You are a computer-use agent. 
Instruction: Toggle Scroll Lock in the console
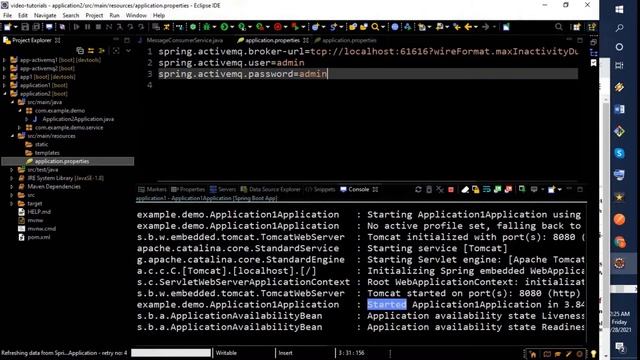click(x=476, y=189)
